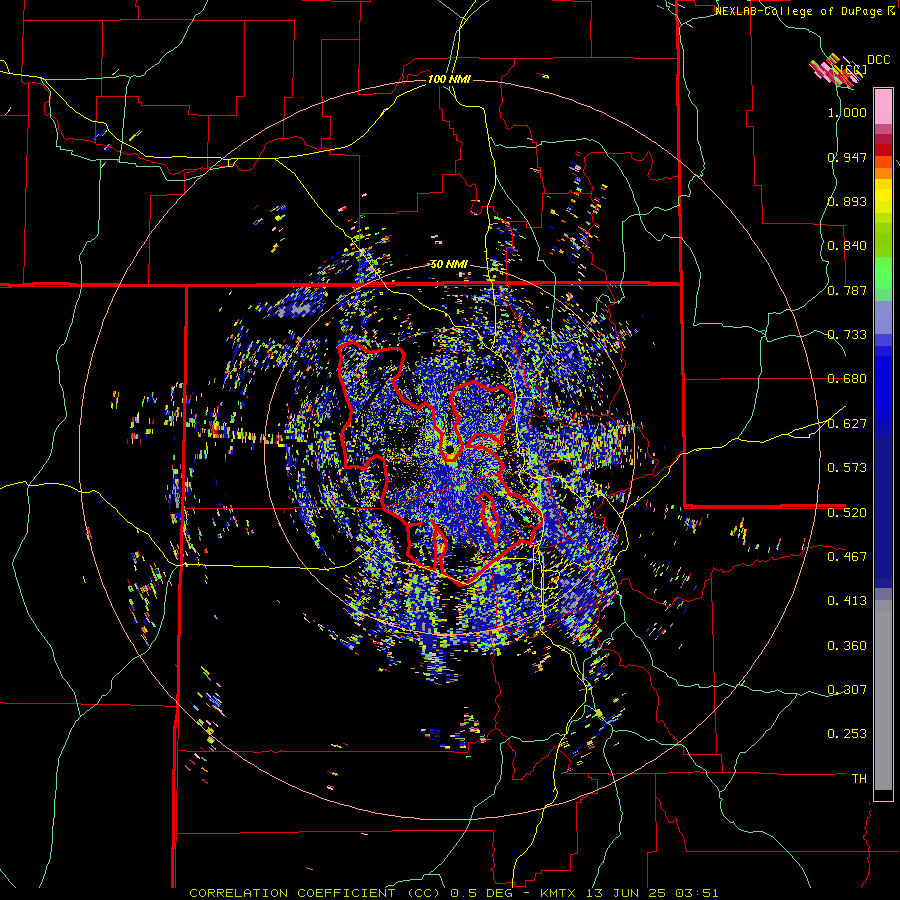Viewport: 900px width, 900px height.
Task: Click the 100 NMI range ring label
Action: (x=449, y=79)
